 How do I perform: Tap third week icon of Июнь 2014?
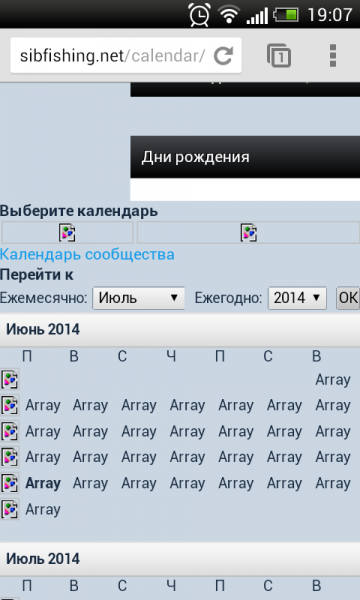click(10, 431)
